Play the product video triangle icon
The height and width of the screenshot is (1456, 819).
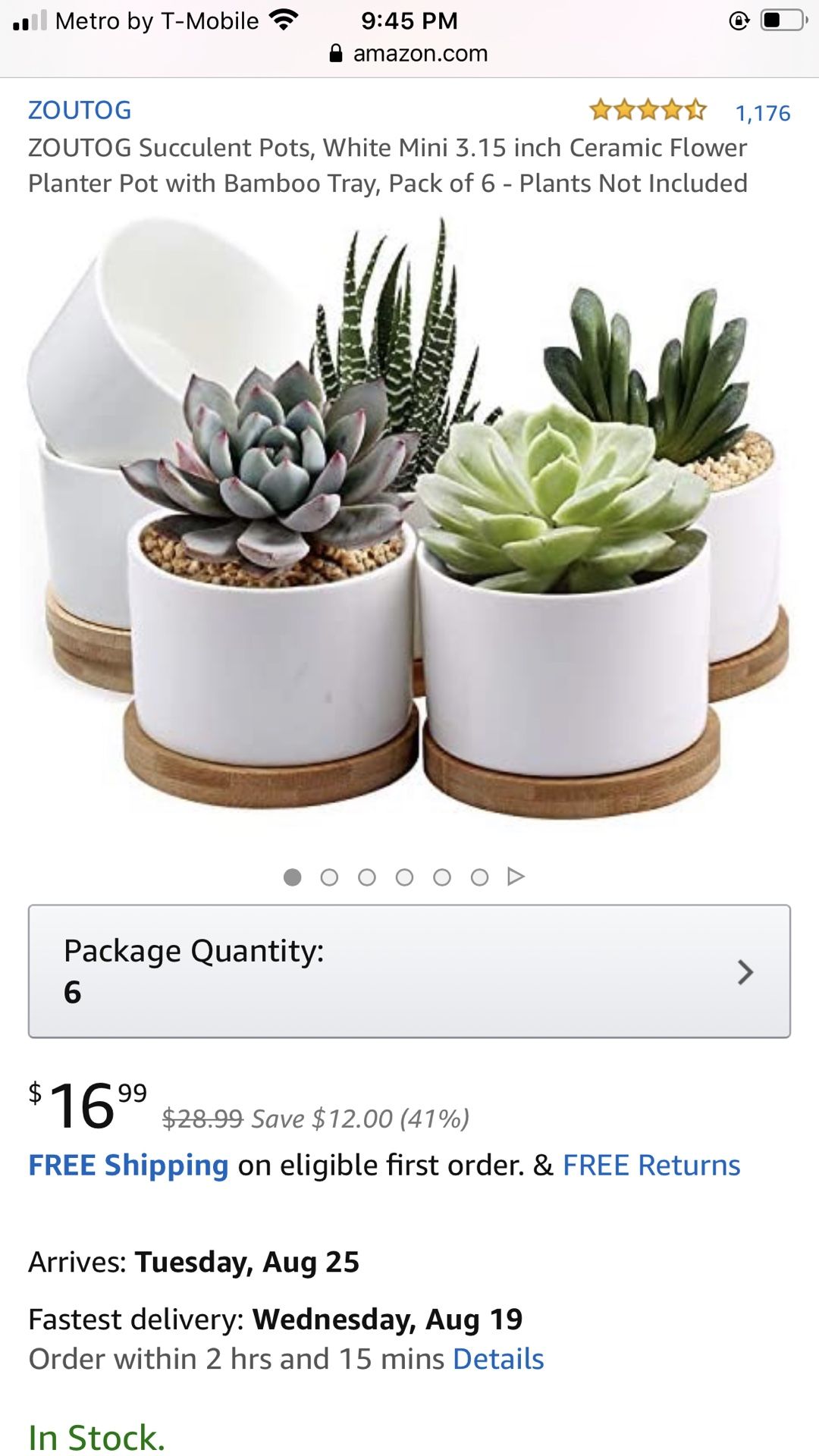pyautogui.click(x=516, y=877)
